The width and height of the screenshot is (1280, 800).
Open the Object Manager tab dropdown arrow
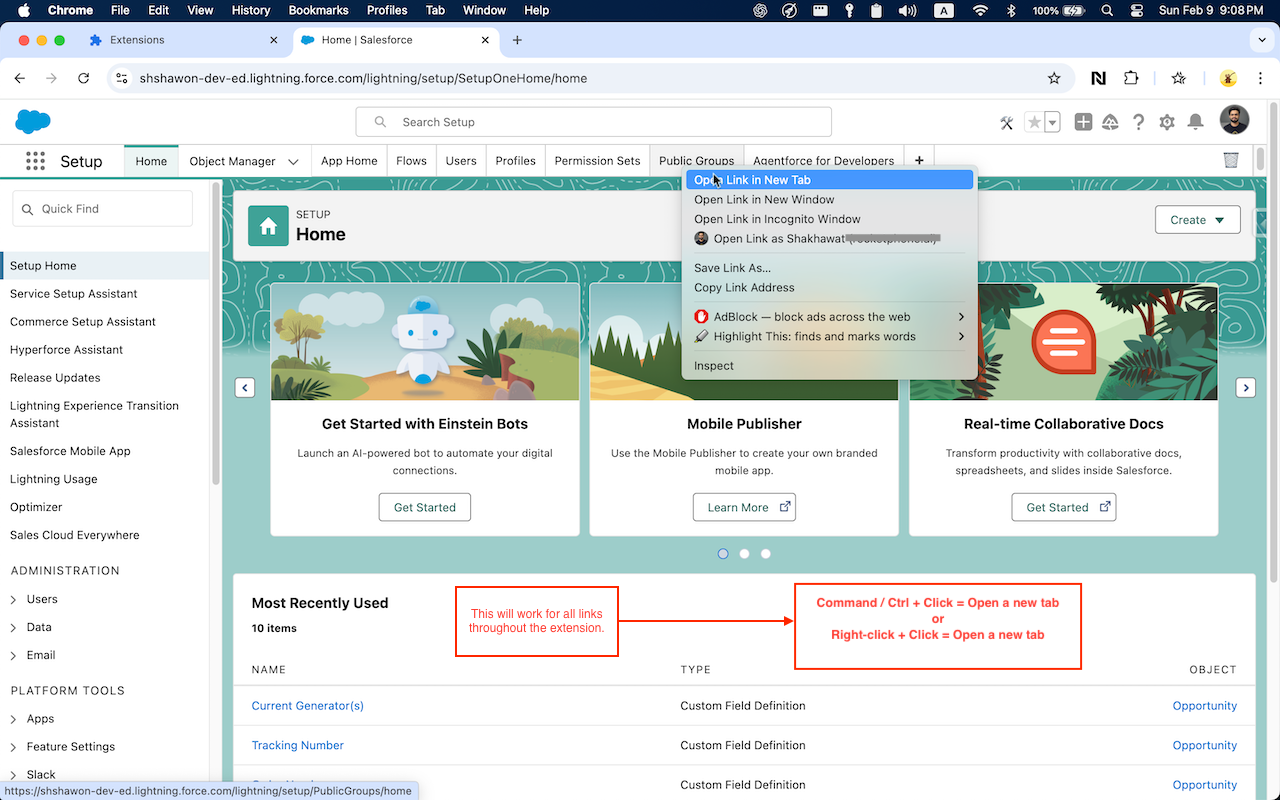click(x=293, y=161)
